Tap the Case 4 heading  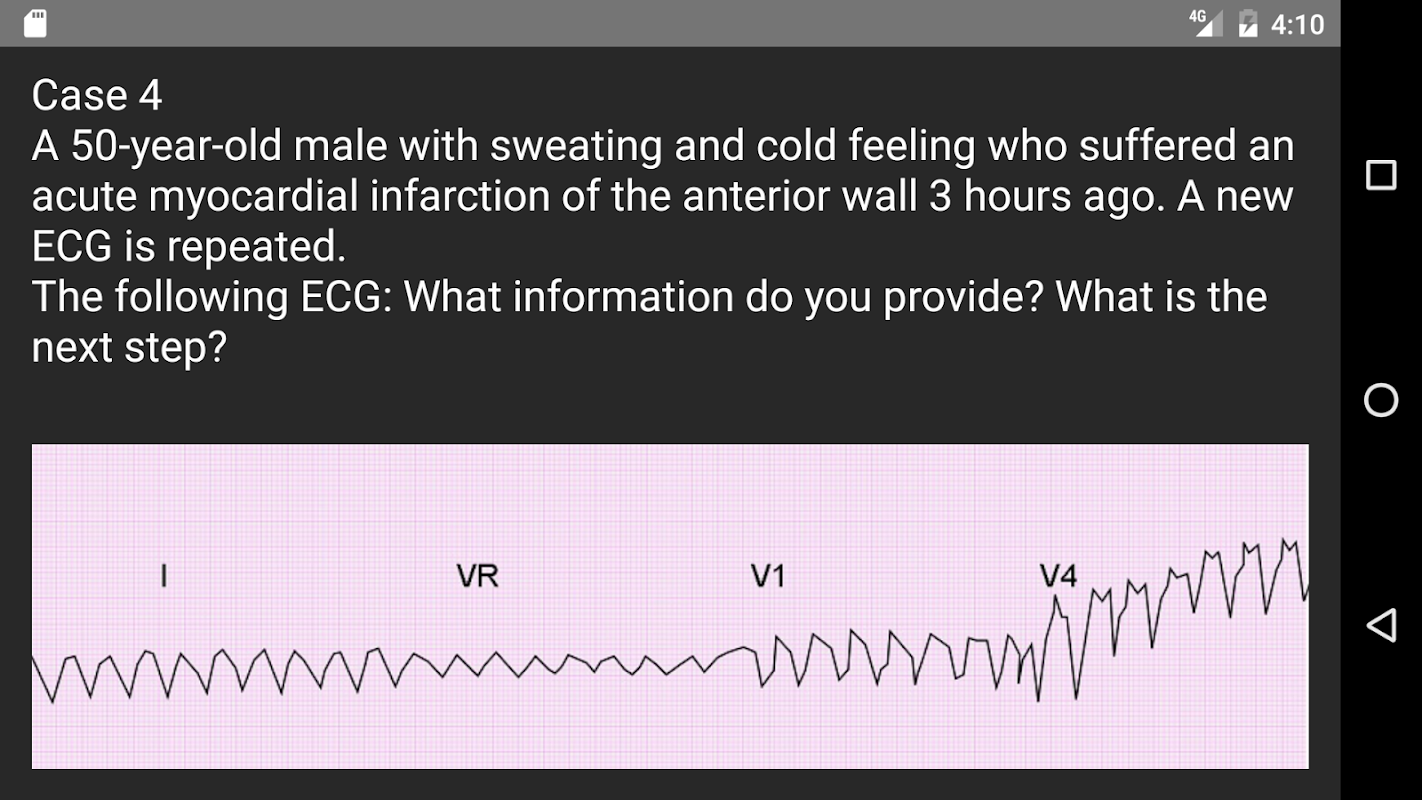[97, 96]
